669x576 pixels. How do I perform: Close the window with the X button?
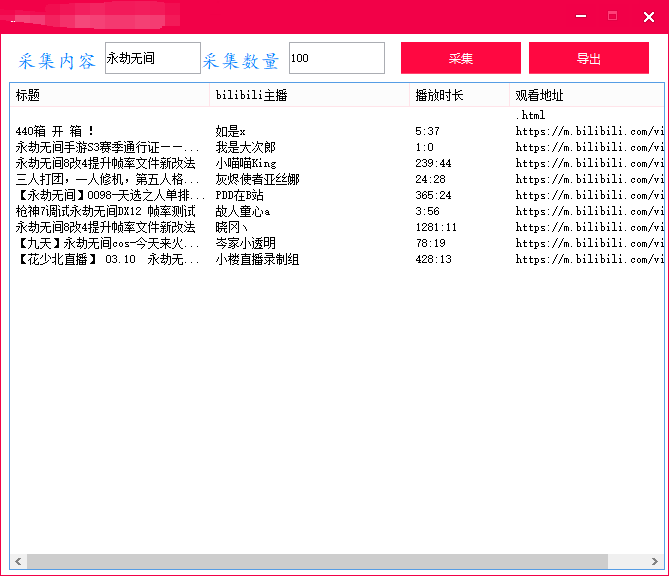tap(649, 17)
